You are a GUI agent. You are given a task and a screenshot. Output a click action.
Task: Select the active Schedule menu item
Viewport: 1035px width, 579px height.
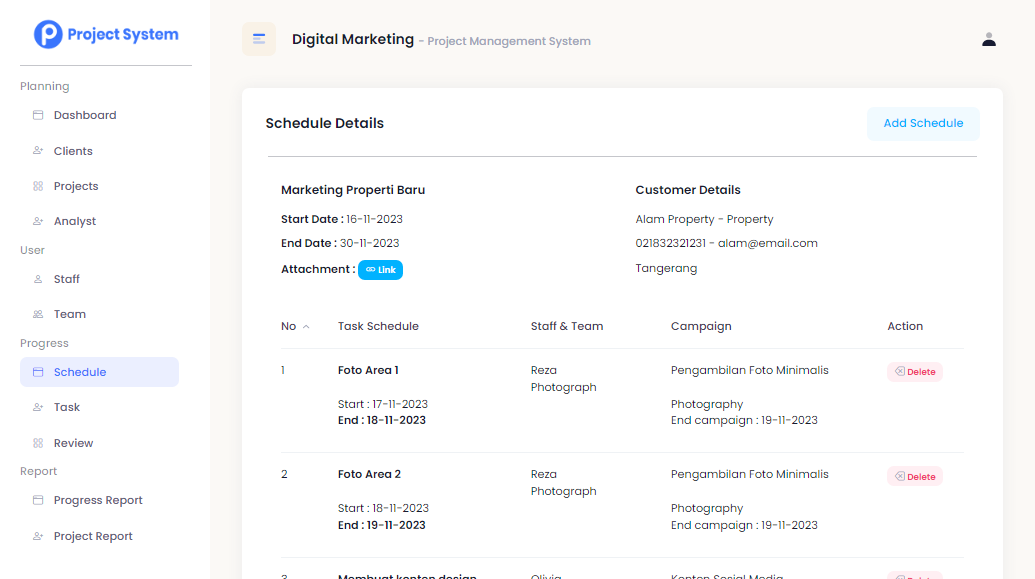(99, 372)
